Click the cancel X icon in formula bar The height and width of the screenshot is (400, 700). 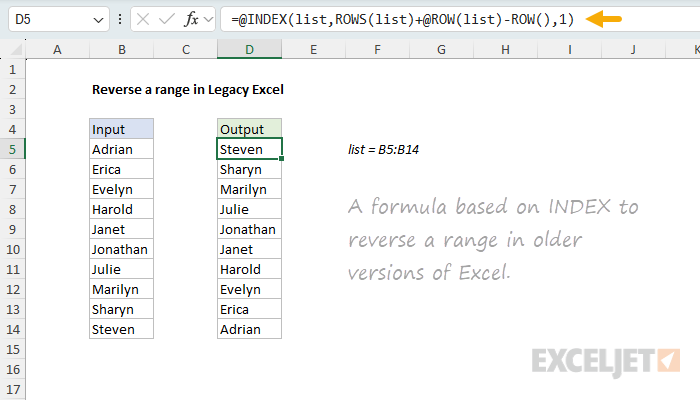coord(143,19)
